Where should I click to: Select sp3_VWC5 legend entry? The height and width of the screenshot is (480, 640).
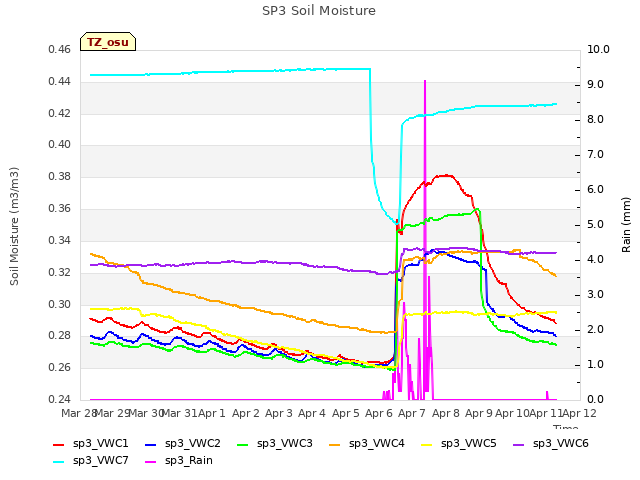point(459,444)
